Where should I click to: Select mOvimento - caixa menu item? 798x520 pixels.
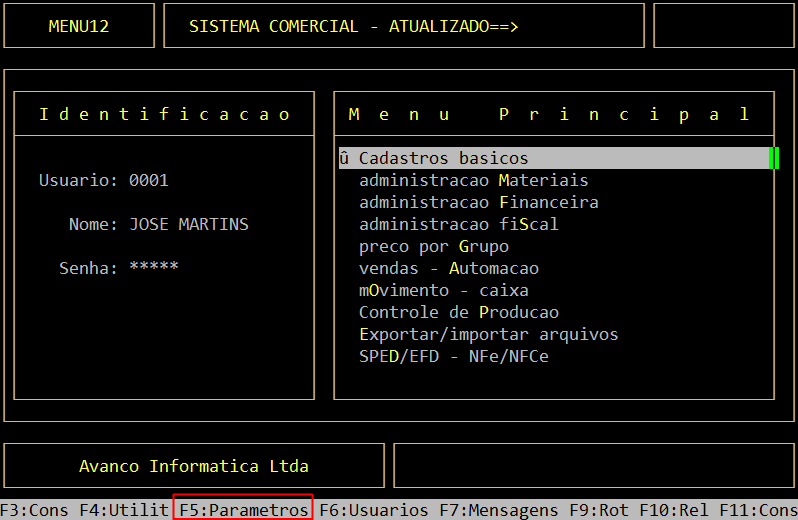[x=443, y=290]
